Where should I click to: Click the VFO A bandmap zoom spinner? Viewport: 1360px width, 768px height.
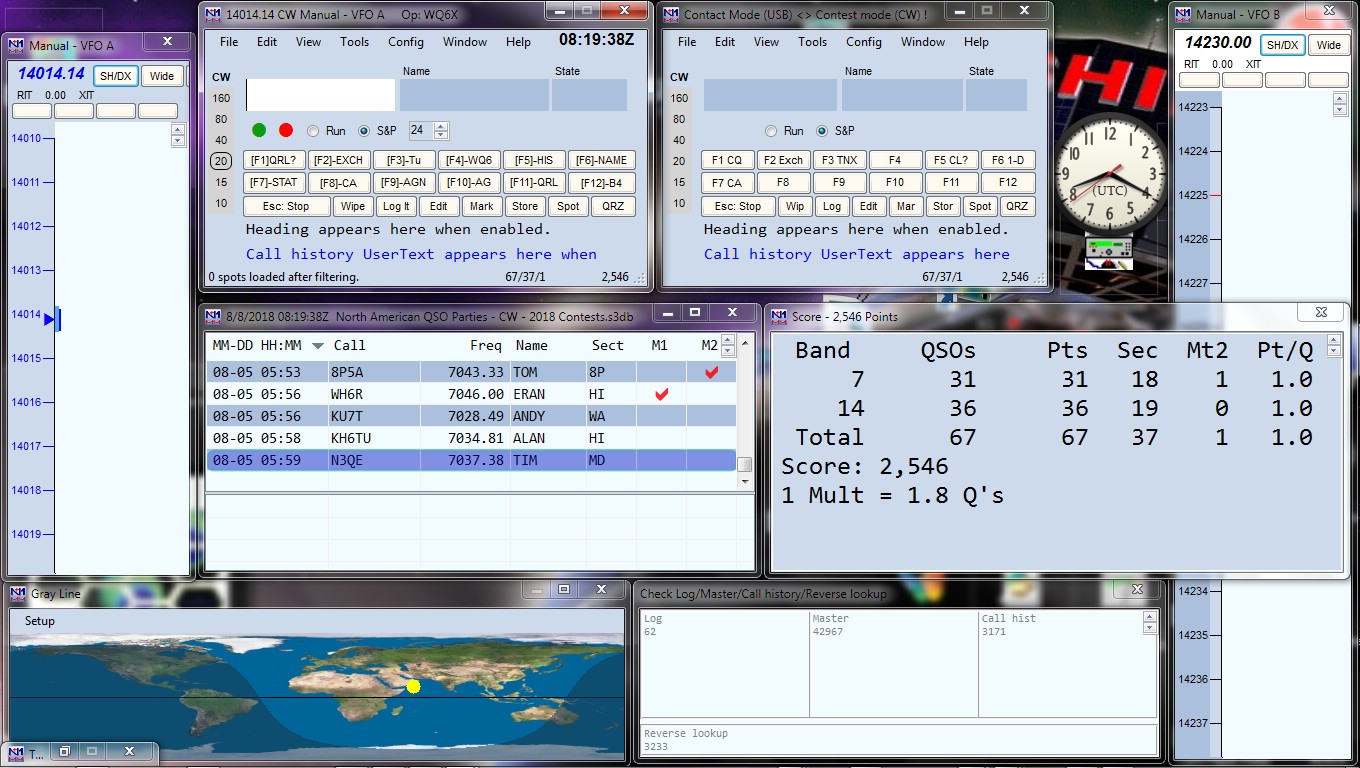pos(178,134)
